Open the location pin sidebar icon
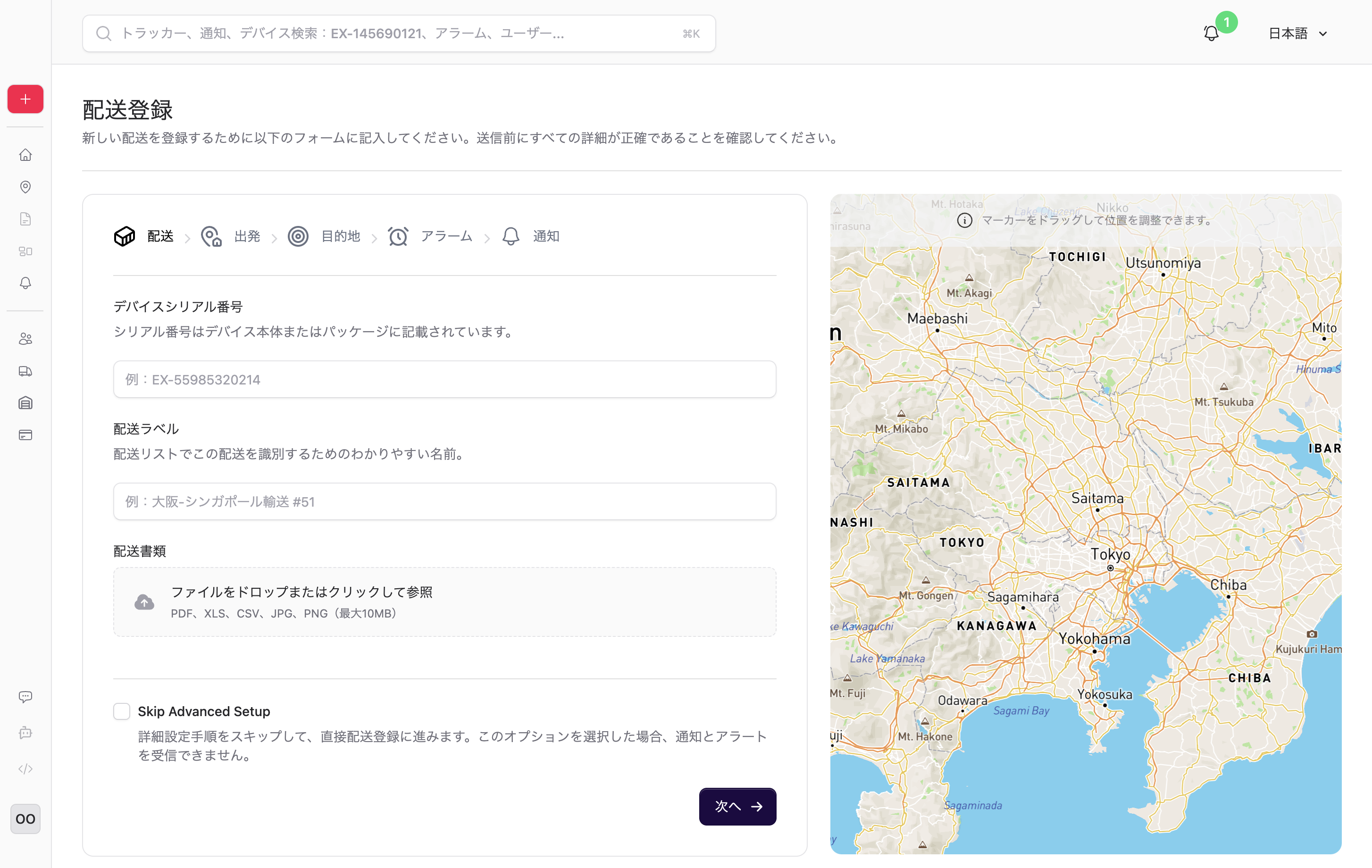 (x=25, y=187)
